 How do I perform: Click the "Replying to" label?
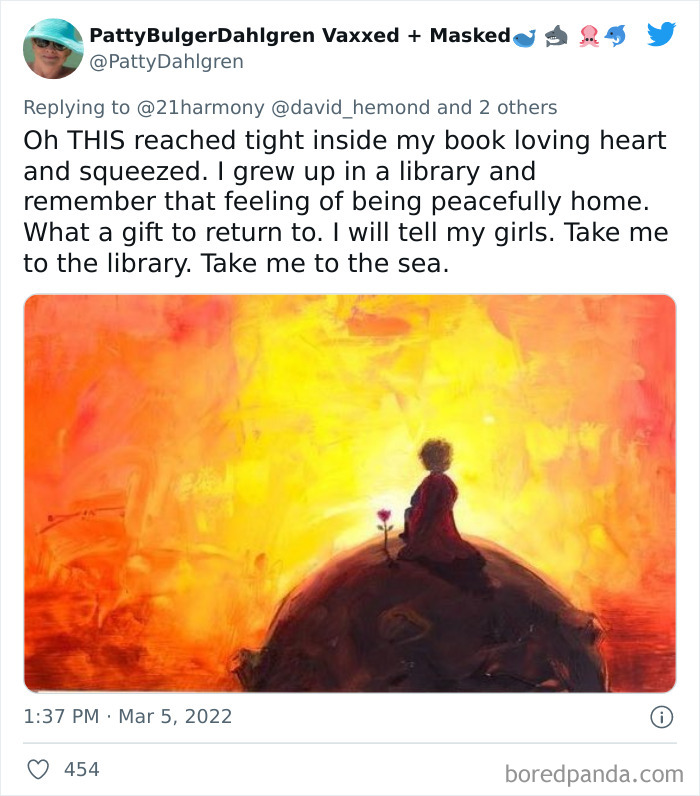pyautogui.click(x=77, y=108)
